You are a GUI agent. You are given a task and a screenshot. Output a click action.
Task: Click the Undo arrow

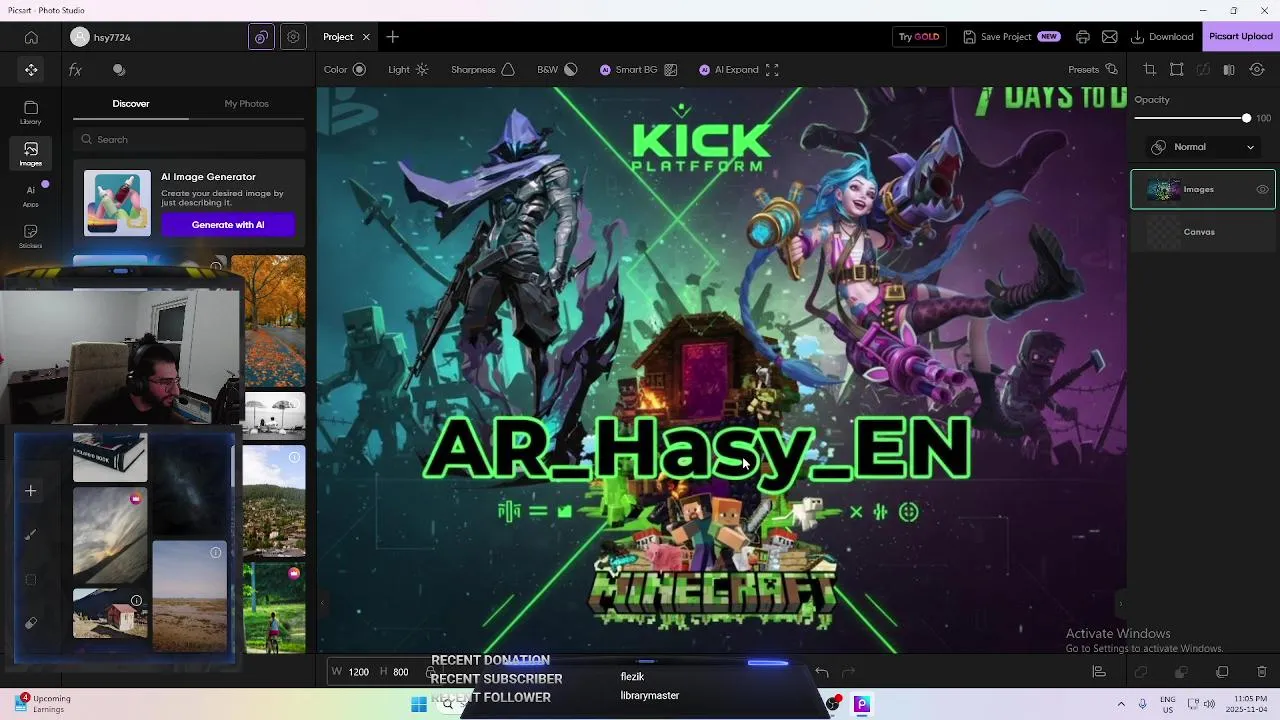point(822,672)
